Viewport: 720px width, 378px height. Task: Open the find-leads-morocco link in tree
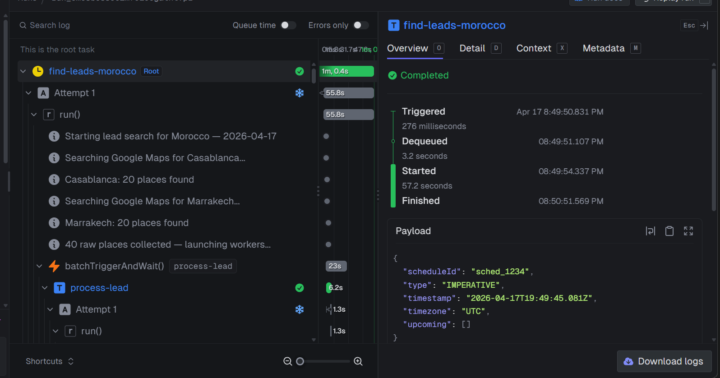tap(92, 71)
